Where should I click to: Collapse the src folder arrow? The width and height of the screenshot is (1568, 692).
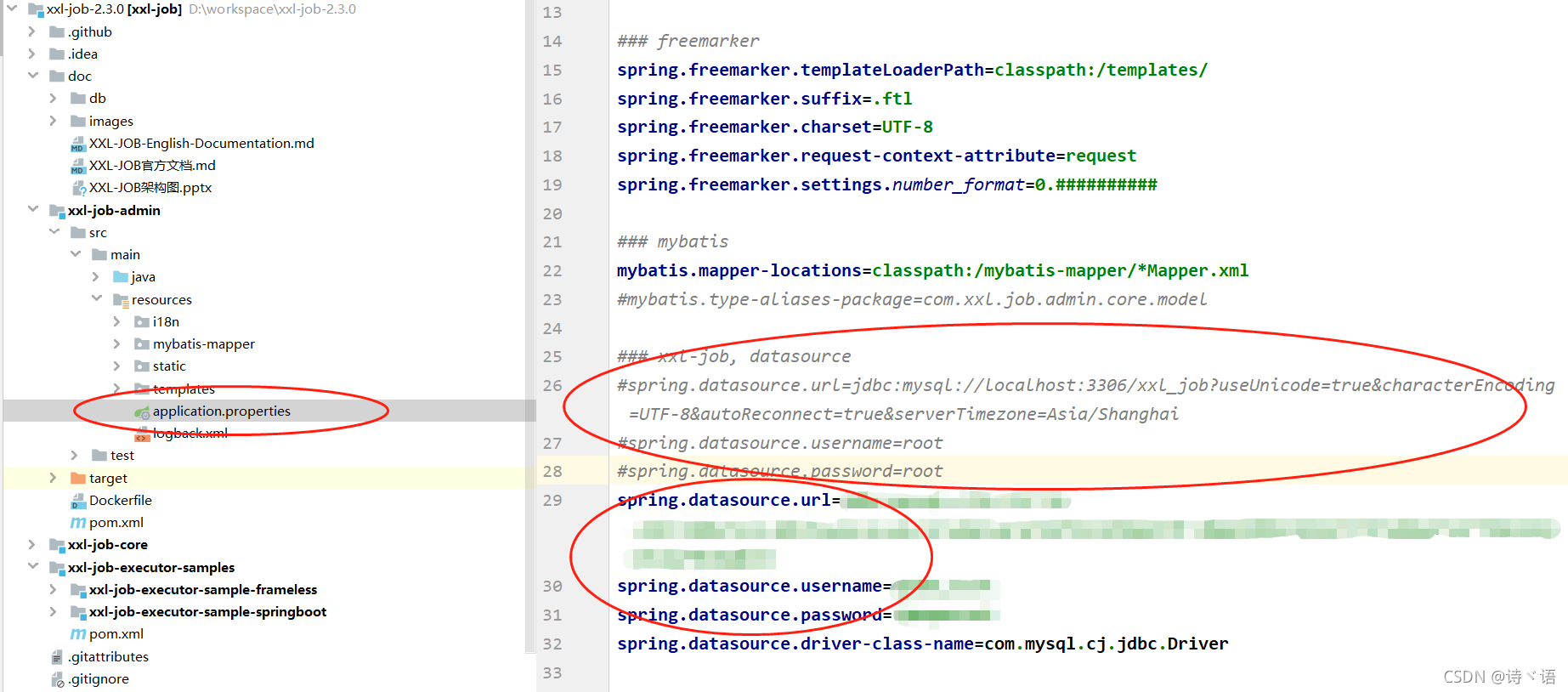click(x=54, y=232)
